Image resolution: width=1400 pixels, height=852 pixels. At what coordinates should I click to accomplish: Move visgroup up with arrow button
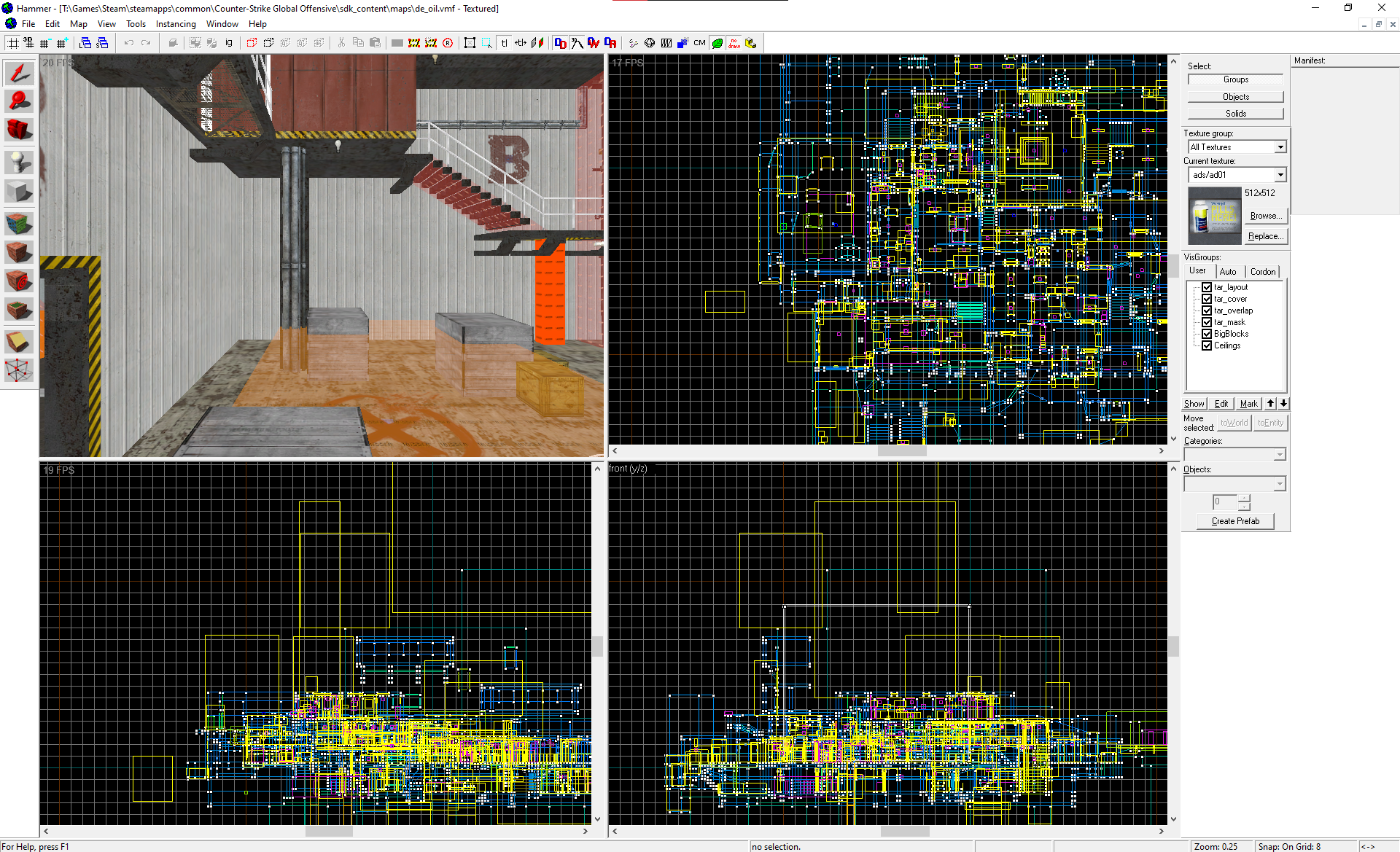click(x=1270, y=404)
